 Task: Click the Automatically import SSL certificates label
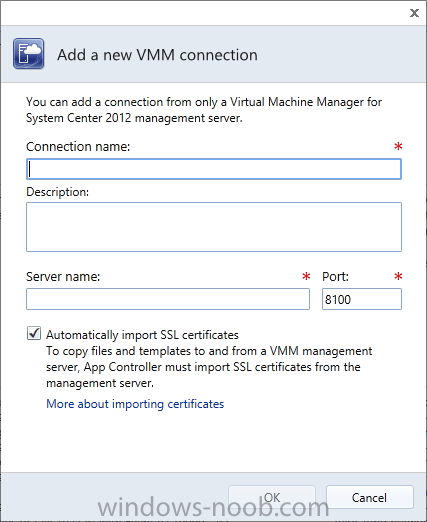tap(142, 335)
